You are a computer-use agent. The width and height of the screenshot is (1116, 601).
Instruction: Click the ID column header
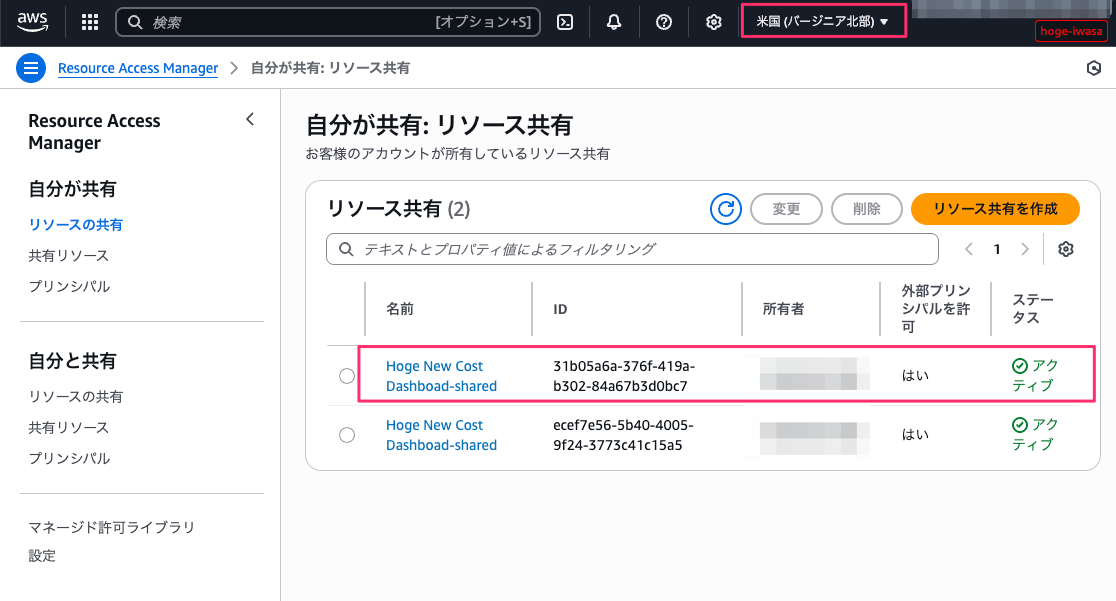[560, 309]
